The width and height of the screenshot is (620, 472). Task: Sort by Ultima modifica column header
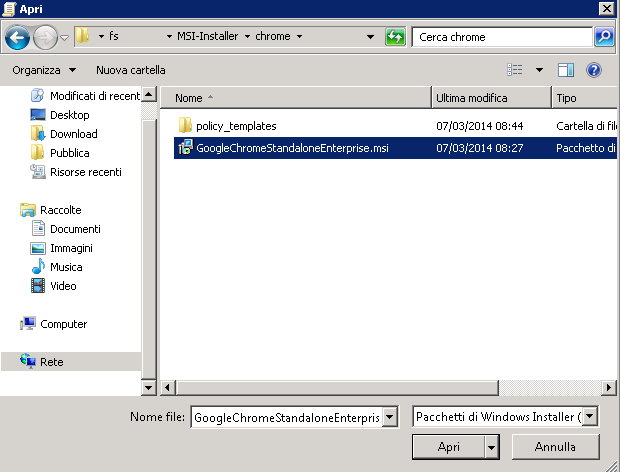click(x=491, y=98)
